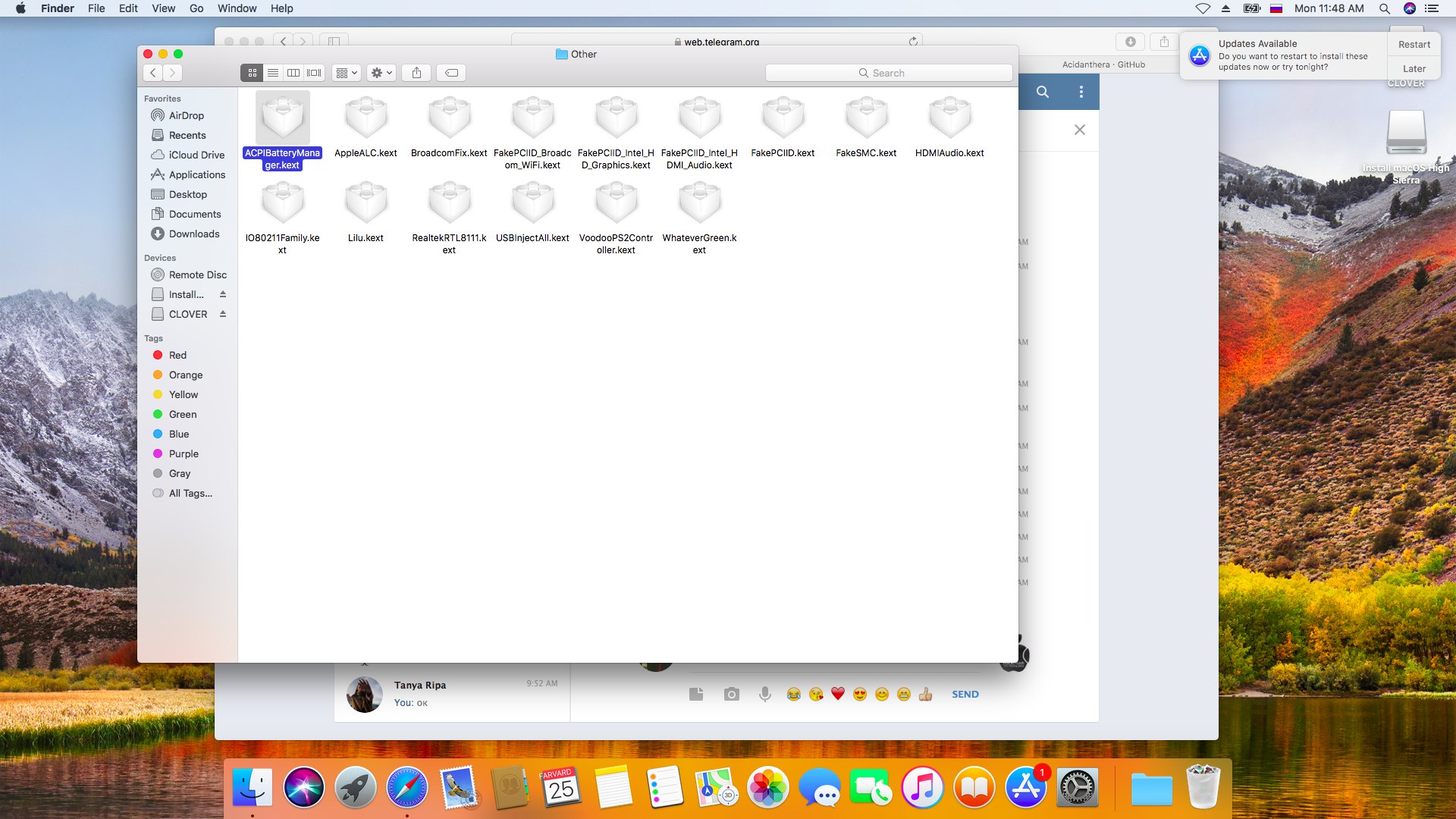Open the Help menu
1456x819 pixels.
[x=282, y=8]
